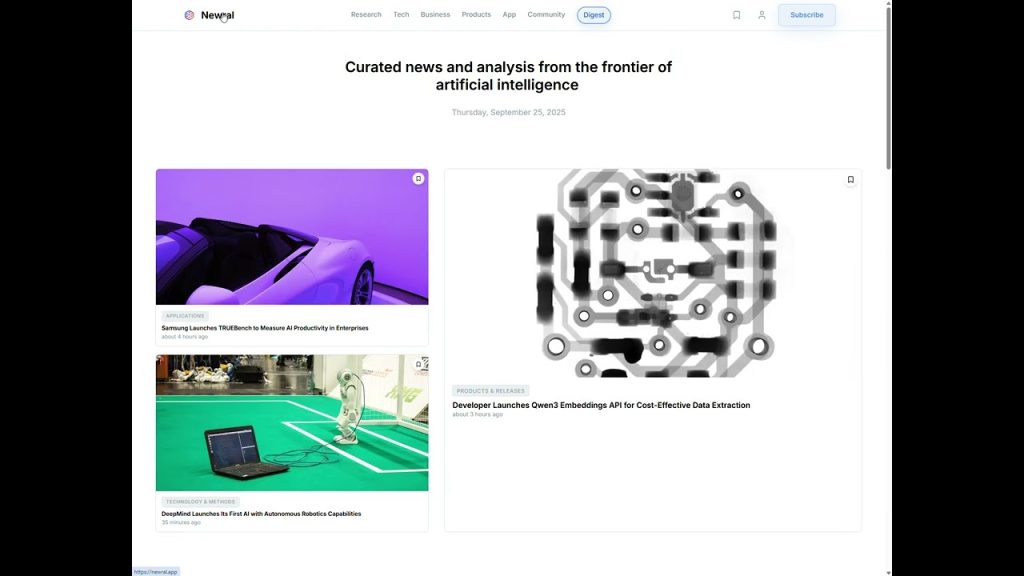Go to the Tech section
This screenshot has width=1024, height=576.
click(x=401, y=15)
